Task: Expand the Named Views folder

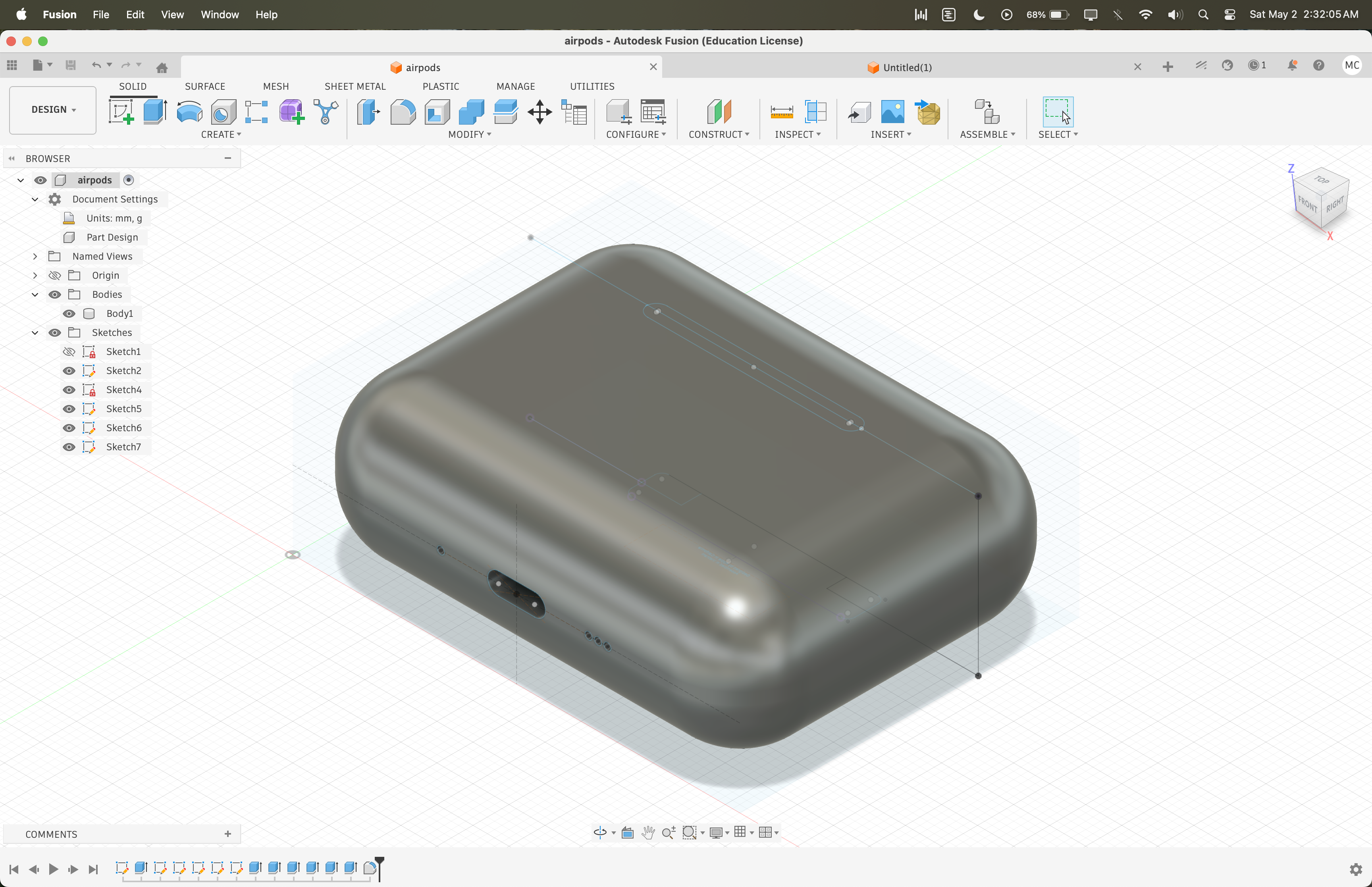Action: coord(35,256)
